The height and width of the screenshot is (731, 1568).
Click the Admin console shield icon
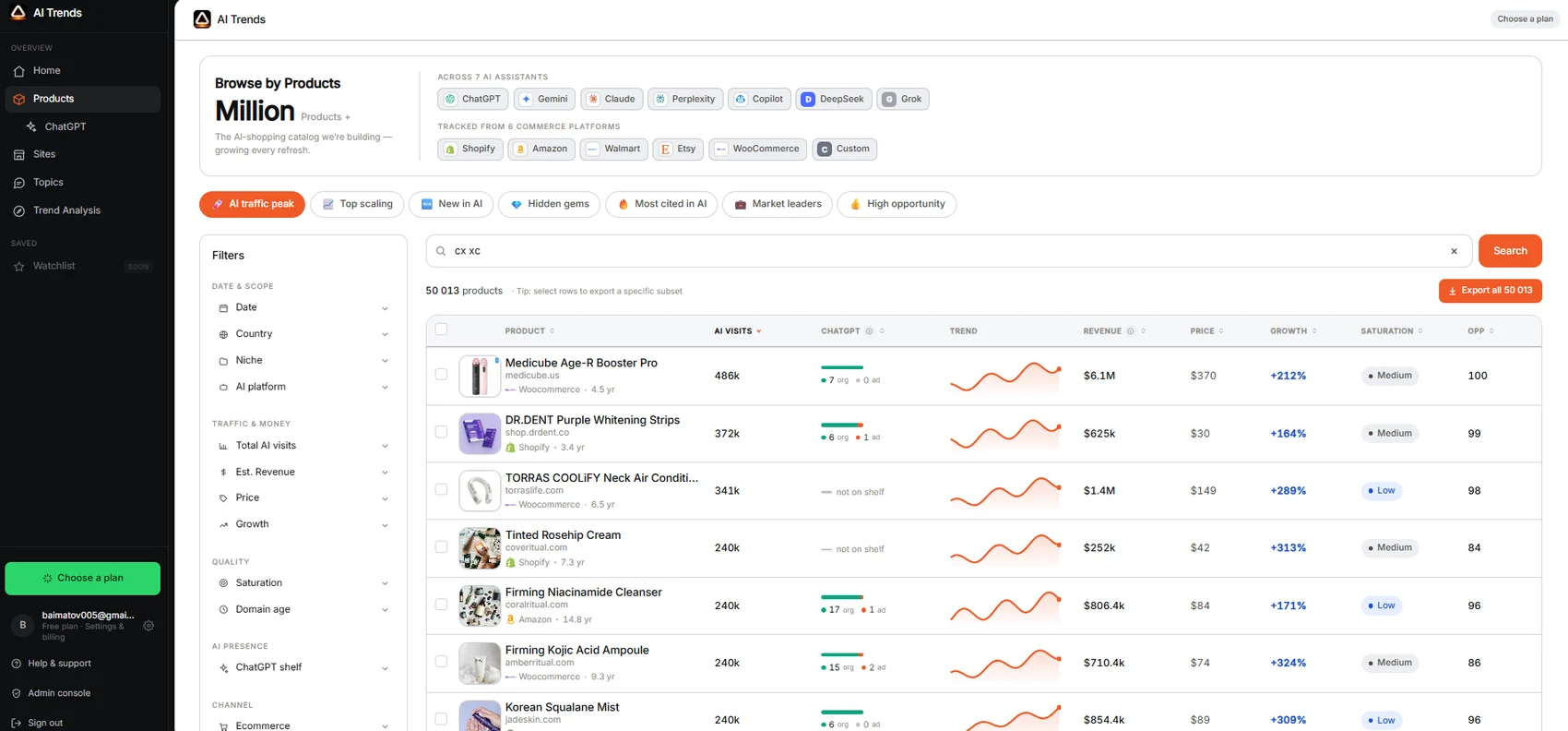click(x=17, y=693)
